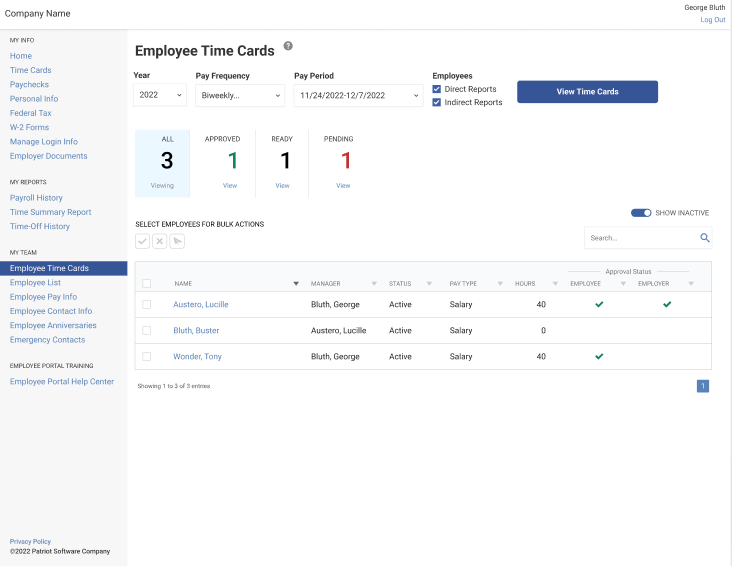This screenshot has height=566, width=732.
Task: Click employer approval checkmark for Austero, Lucille
Action: 667,304
